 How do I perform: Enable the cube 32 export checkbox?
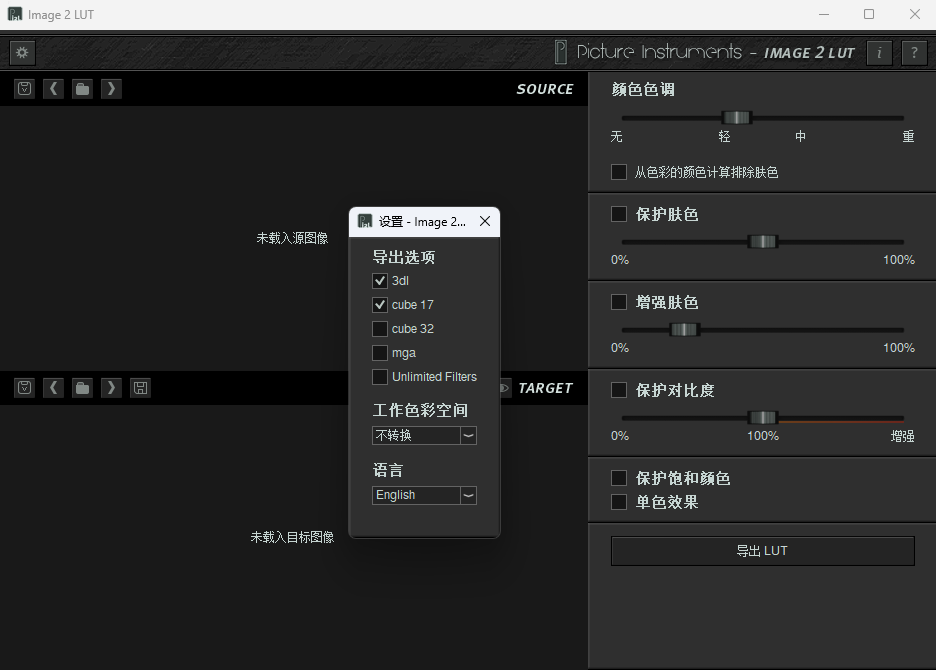coord(380,329)
